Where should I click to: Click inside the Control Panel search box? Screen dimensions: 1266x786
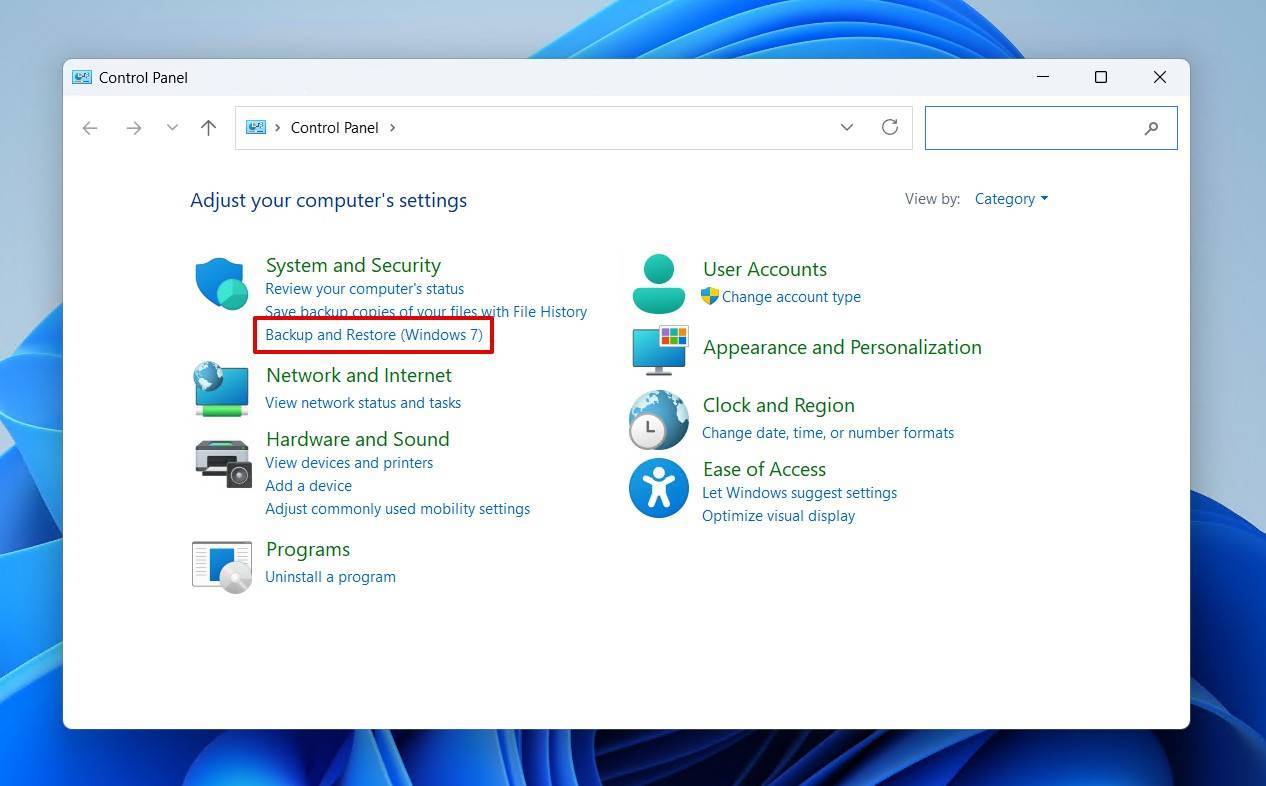pos(1033,128)
